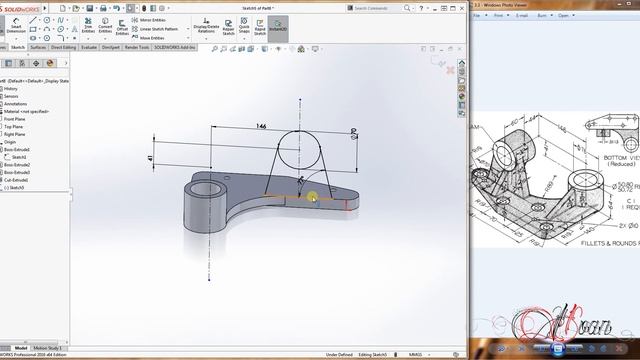Click Linear Sketch Pattern

click(155, 29)
